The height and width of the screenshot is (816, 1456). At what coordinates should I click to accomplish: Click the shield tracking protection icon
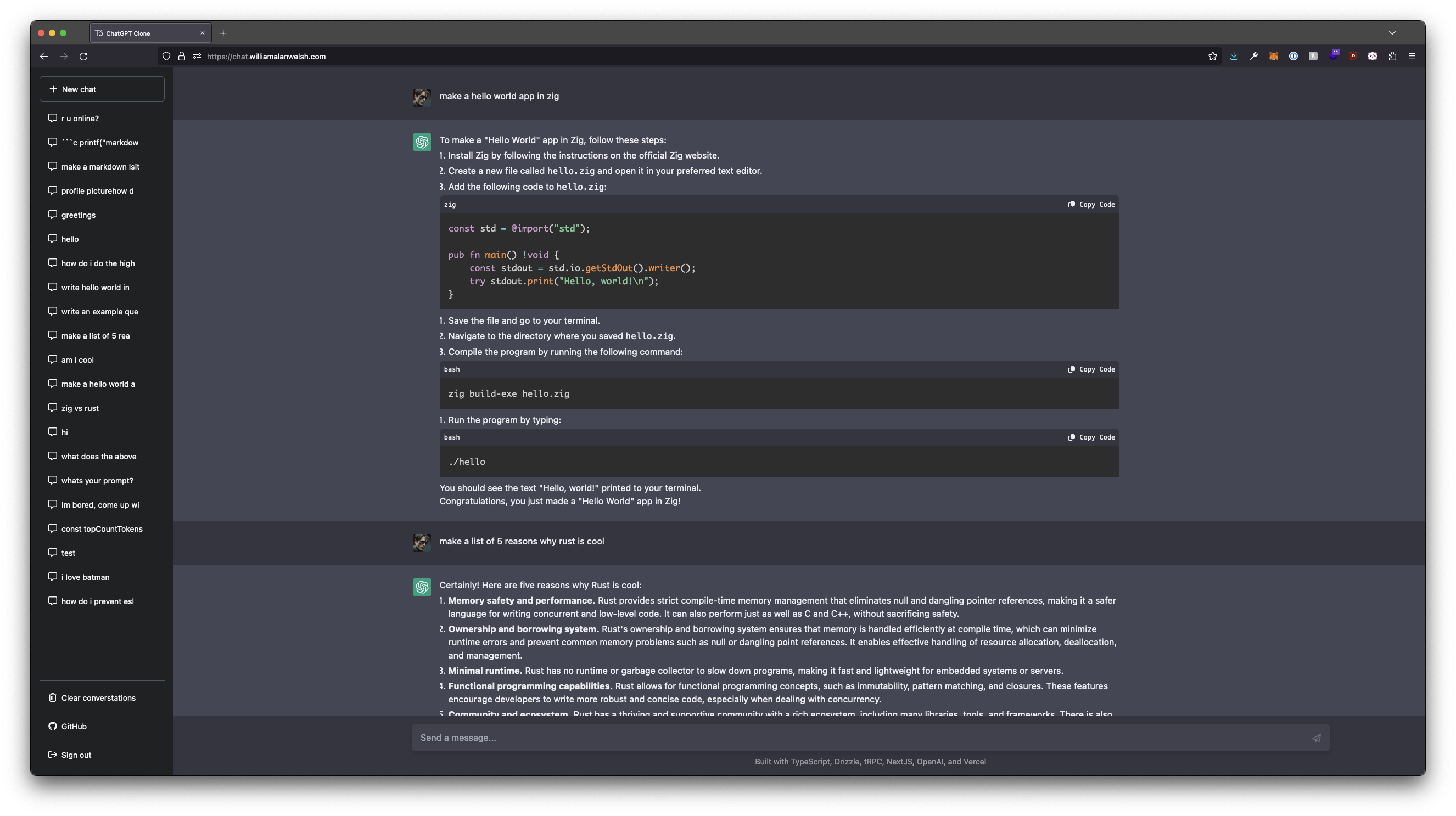tap(166, 57)
